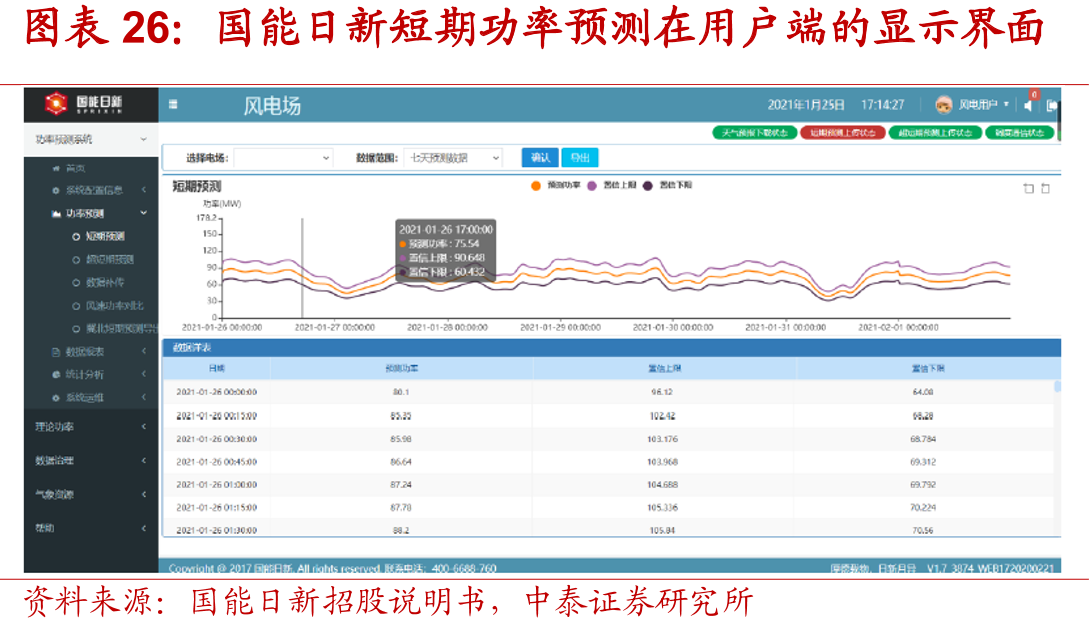The height and width of the screenshot is (633, 1089).
Task: Click the 超短期预测上传状态 status pill
Action: point(935,133)
